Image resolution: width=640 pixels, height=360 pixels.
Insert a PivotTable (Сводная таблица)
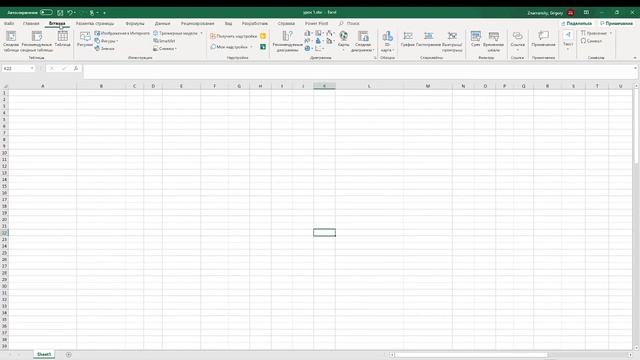point(11,41)
